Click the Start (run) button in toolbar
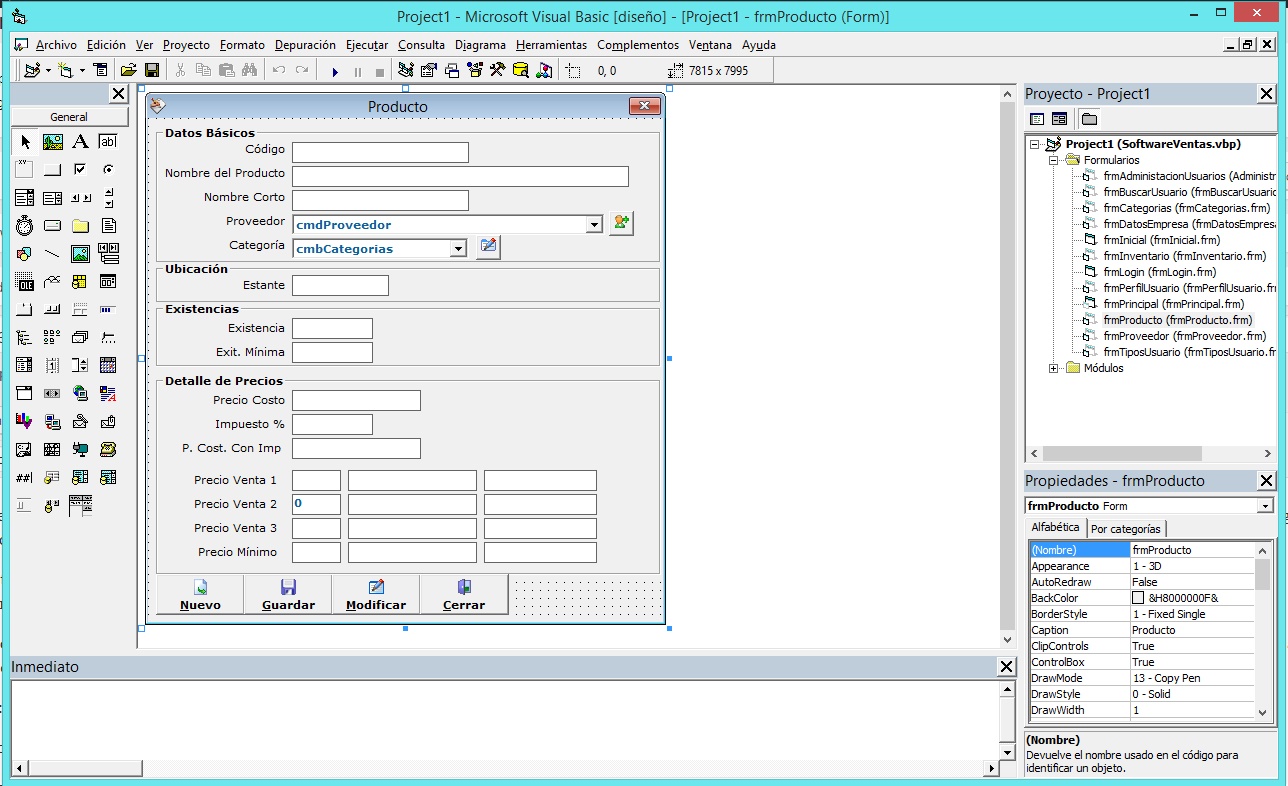 click(335, 71)
